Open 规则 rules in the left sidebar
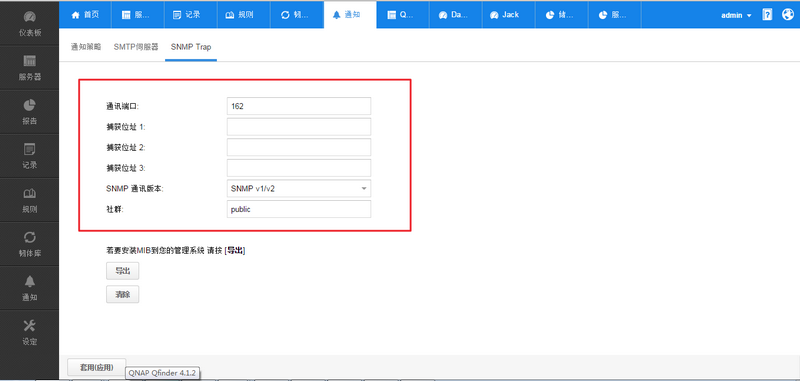This screenshot has width=800, height=381. pyautogui.click(x=30, y=200)
